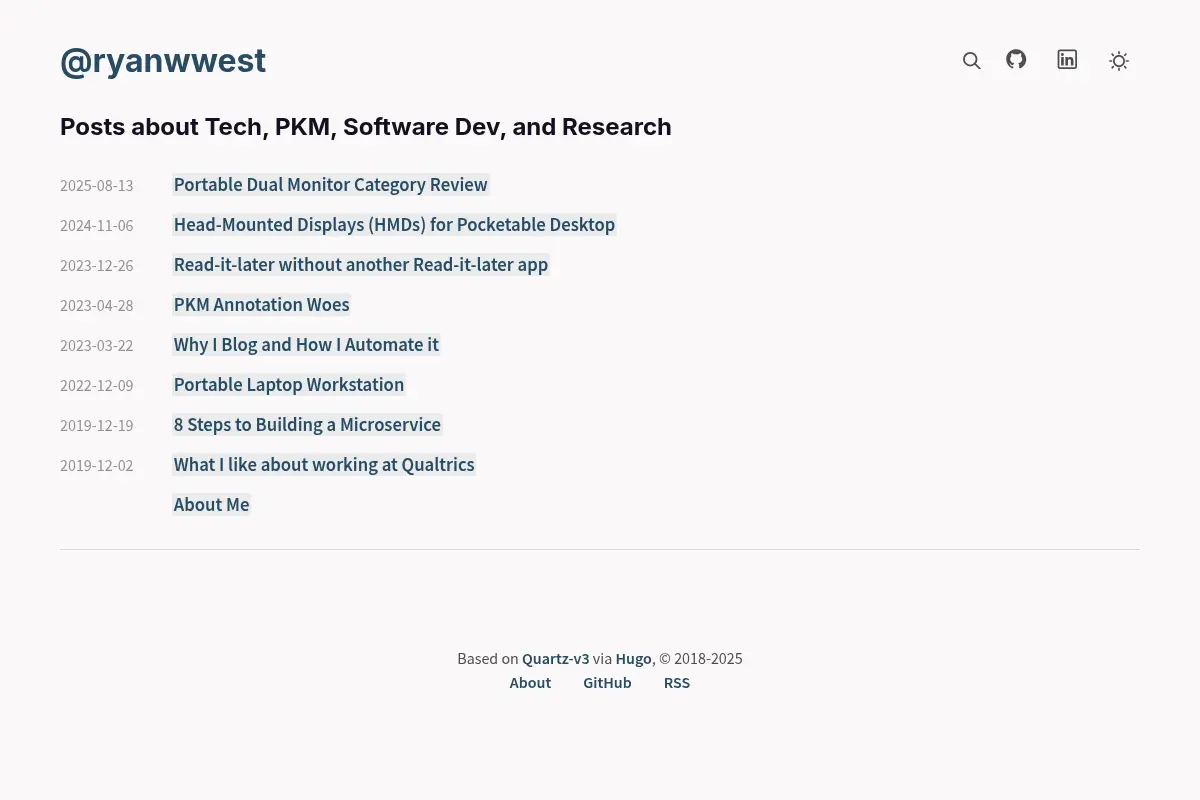Read the Head-Mounted Displays (HMDs) post
The height and width of the screenshot is (800, 1200).
tap(394, 225)
